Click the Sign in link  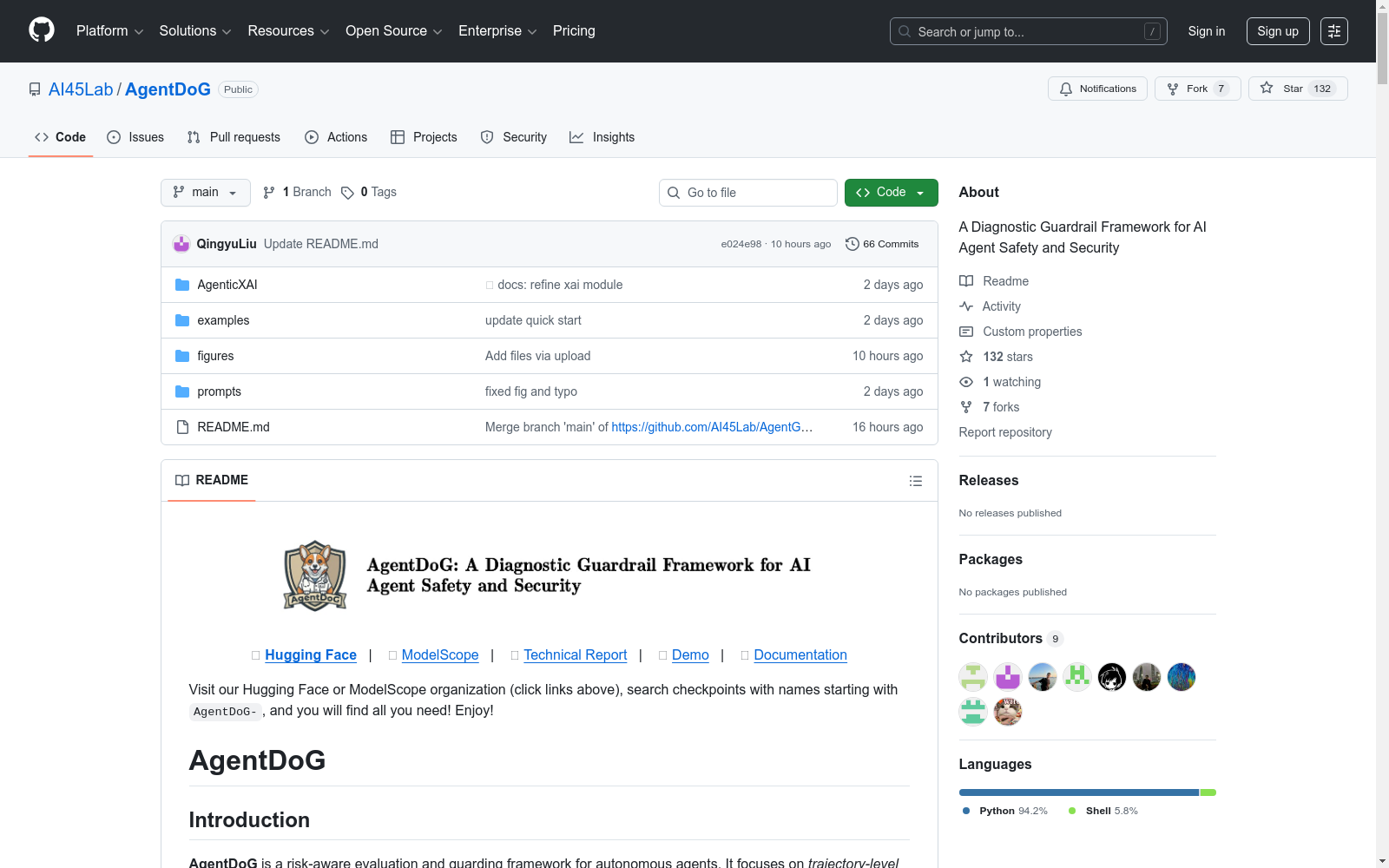click(1207, 31)
